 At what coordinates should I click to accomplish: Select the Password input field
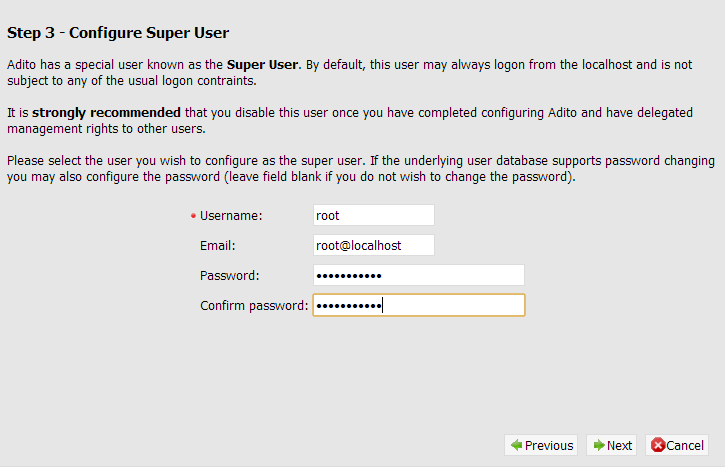pyautogui.click(x=419, y=275)
